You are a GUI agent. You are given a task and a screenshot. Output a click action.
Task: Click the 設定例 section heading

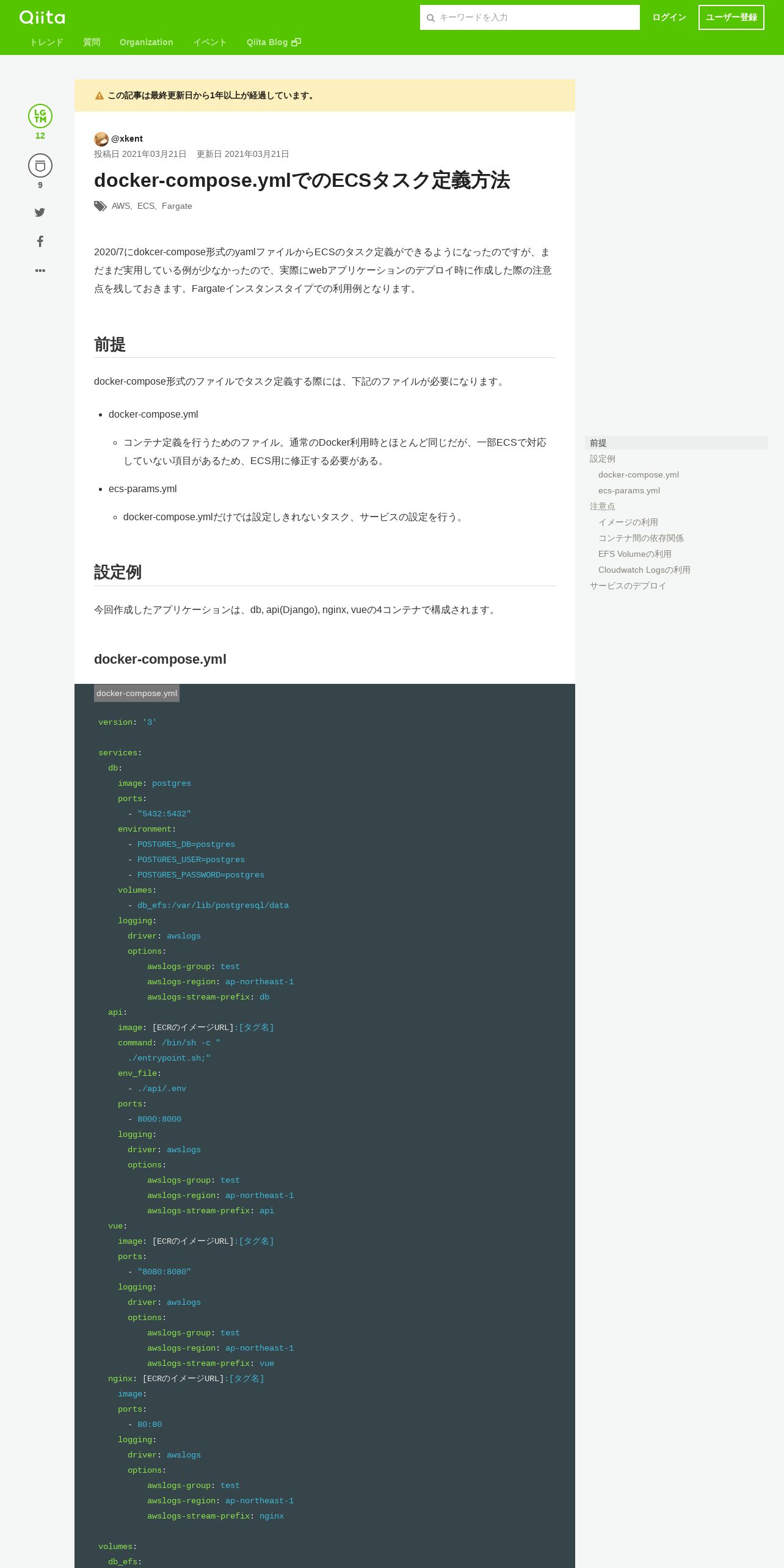coord(118,572)
